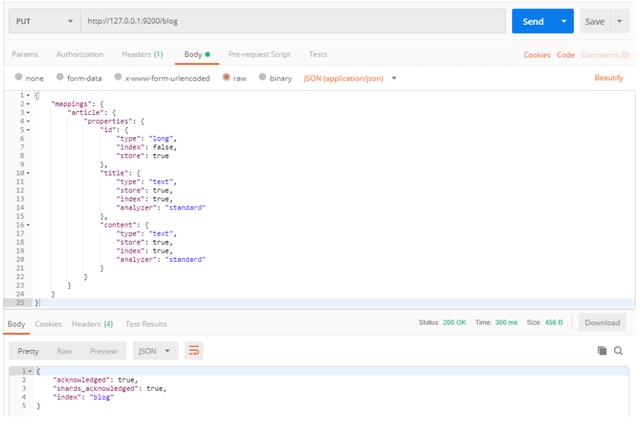Screen dimensions: 640x425
Task: Select the request Body tab
Action: pyautogui.click(x=197, y=54)
